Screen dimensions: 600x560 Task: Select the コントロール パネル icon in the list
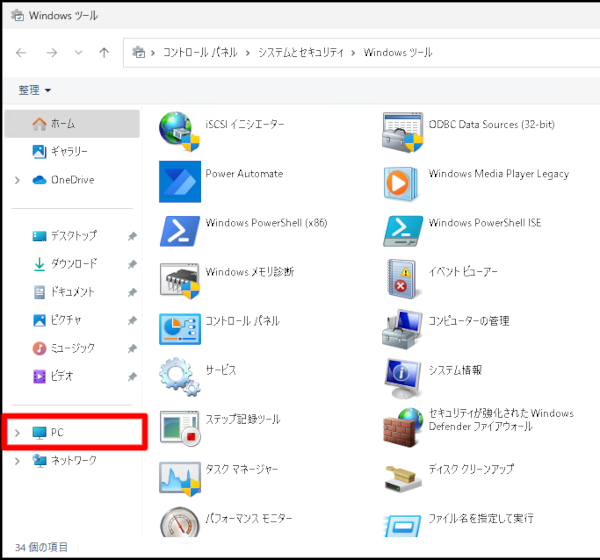pos(180,329)
